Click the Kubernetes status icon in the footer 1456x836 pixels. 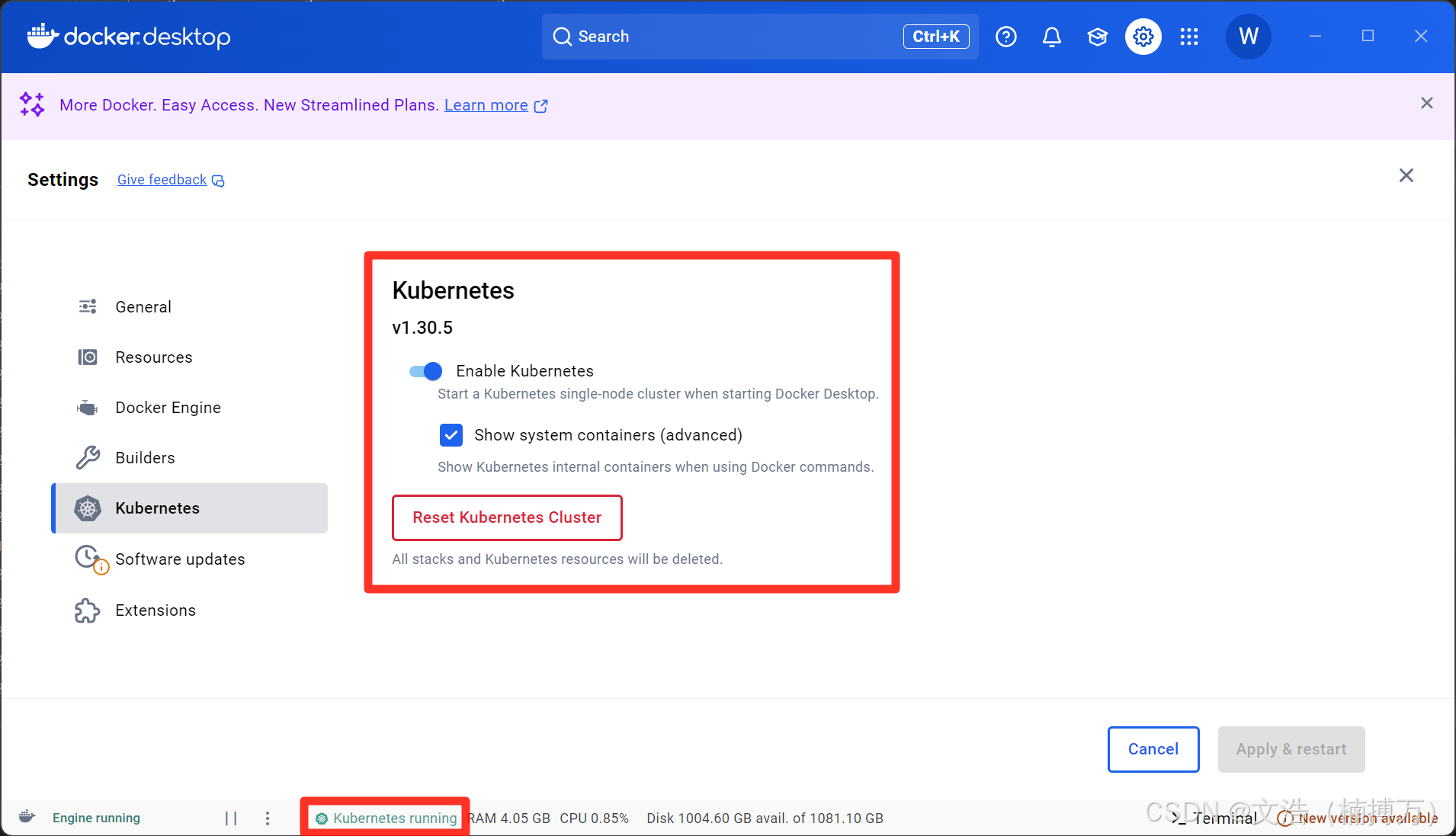(322, 818)
